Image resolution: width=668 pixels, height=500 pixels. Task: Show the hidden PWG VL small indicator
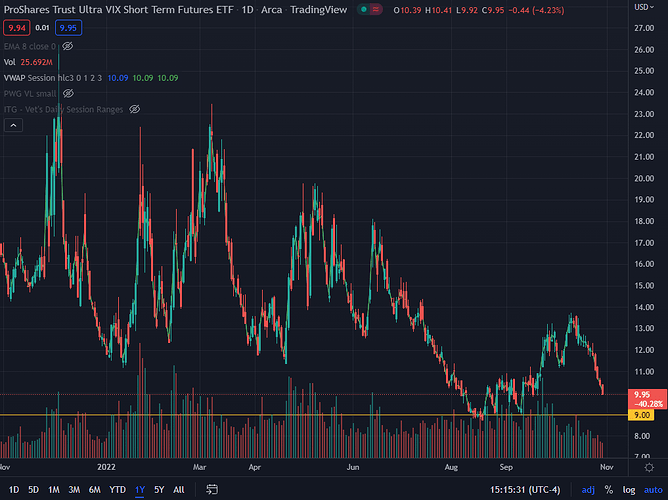(x=68, y=93)
